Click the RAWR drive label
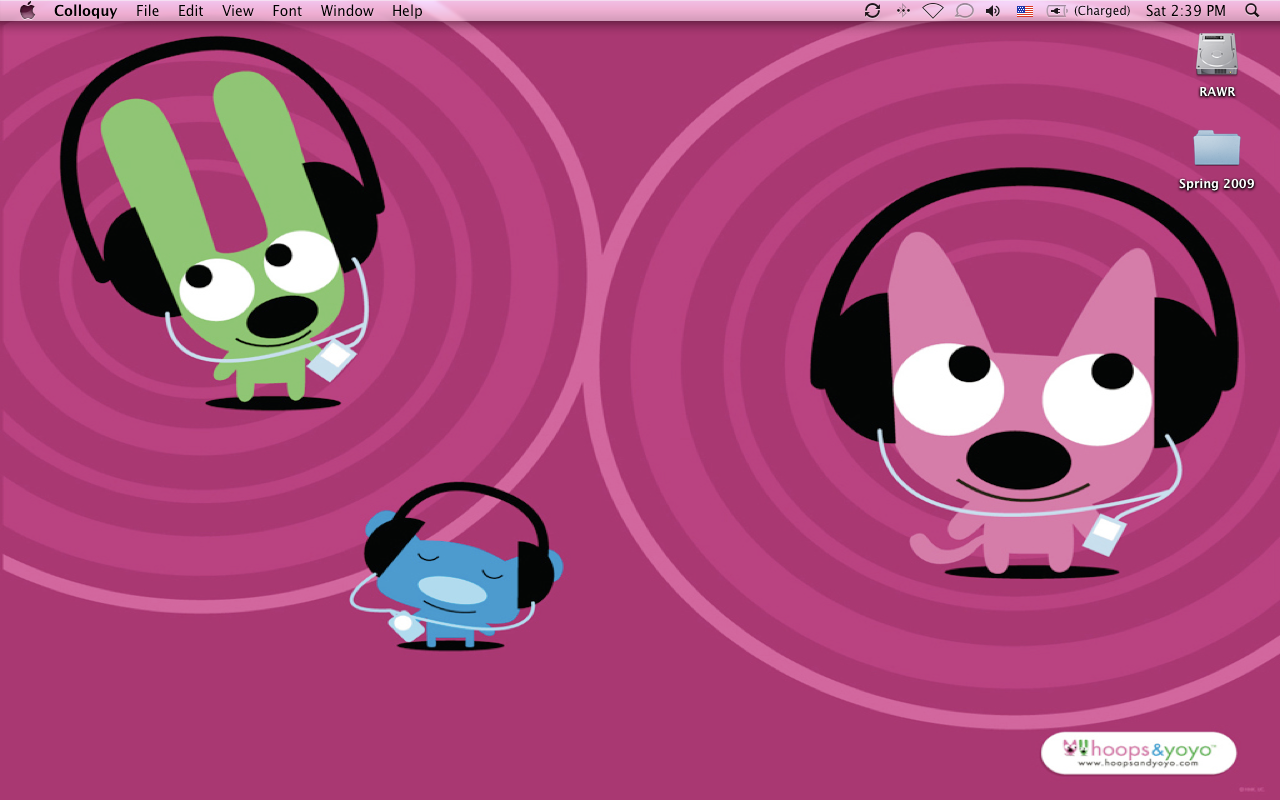This screenshot has width=1280, height=800. click(x=1217, y=92)
